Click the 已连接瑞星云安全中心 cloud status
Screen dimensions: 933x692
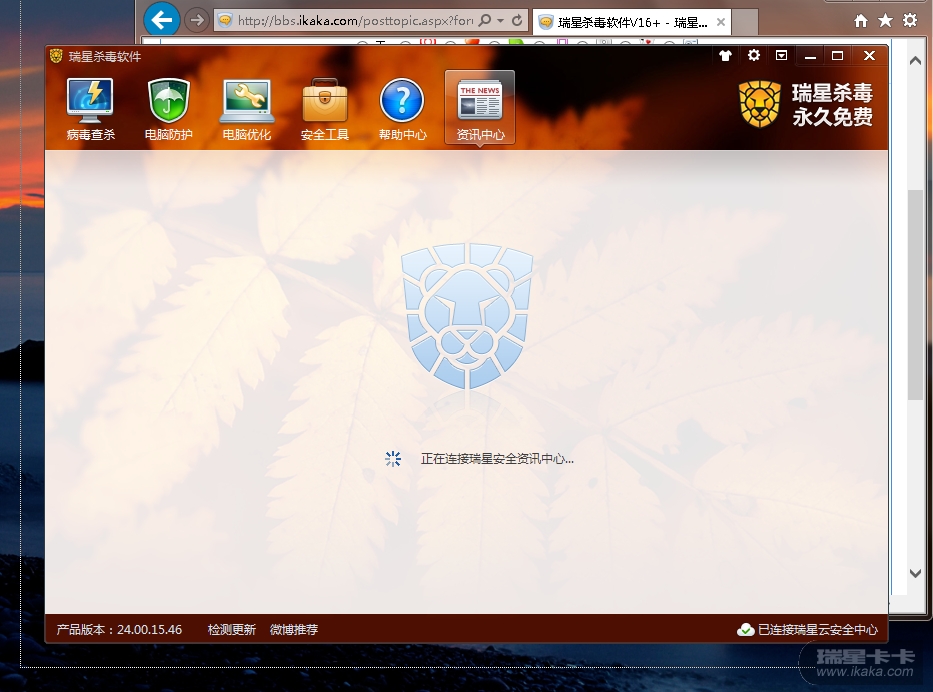[817, 630]
